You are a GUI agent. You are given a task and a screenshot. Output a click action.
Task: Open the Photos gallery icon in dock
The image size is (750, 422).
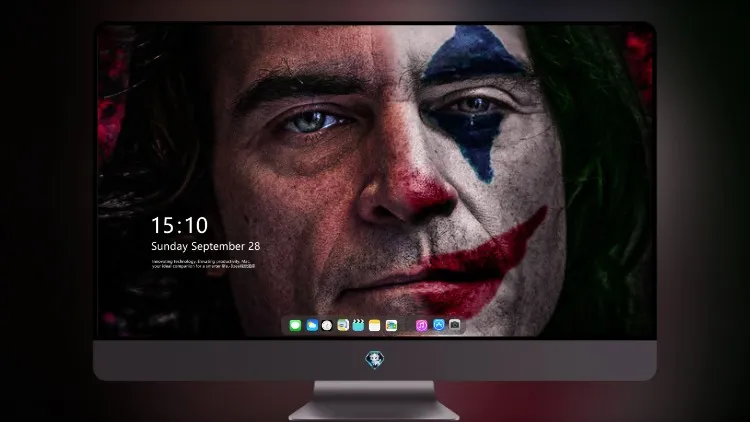pos(391,325)
